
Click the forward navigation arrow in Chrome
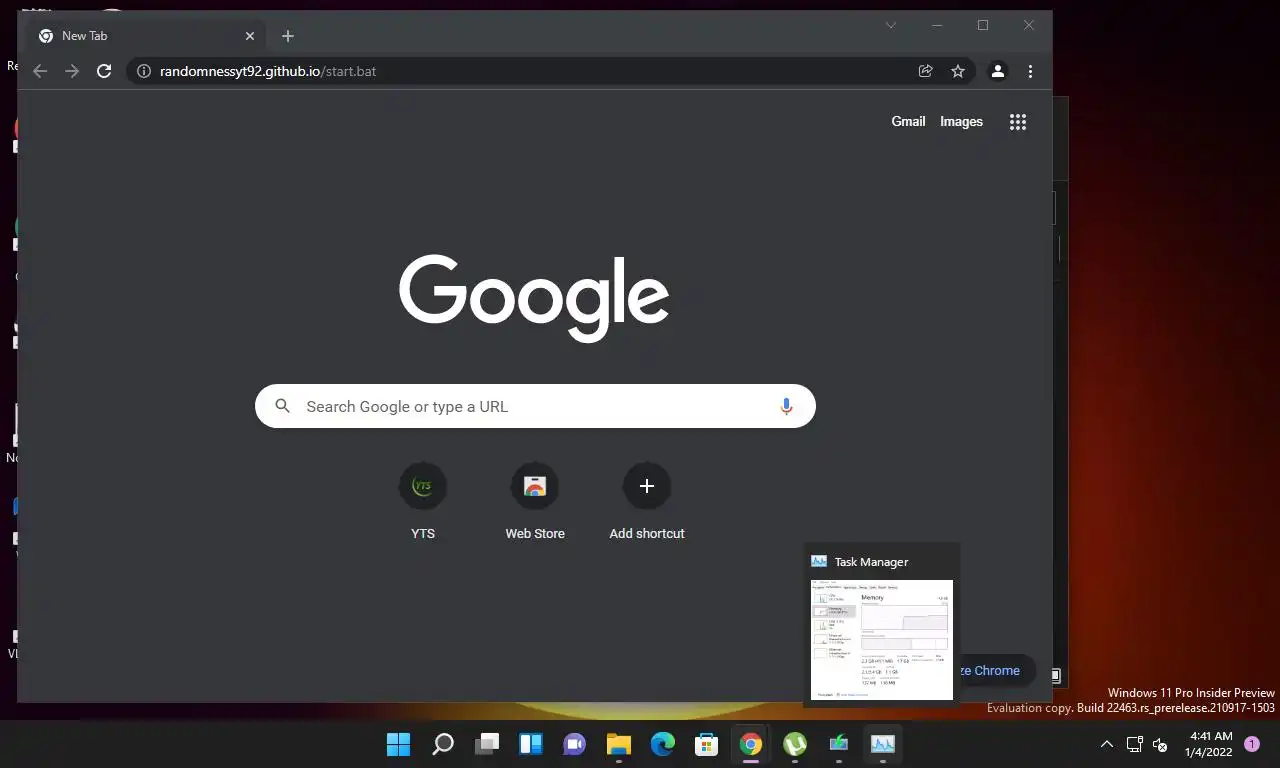(72, 71)
